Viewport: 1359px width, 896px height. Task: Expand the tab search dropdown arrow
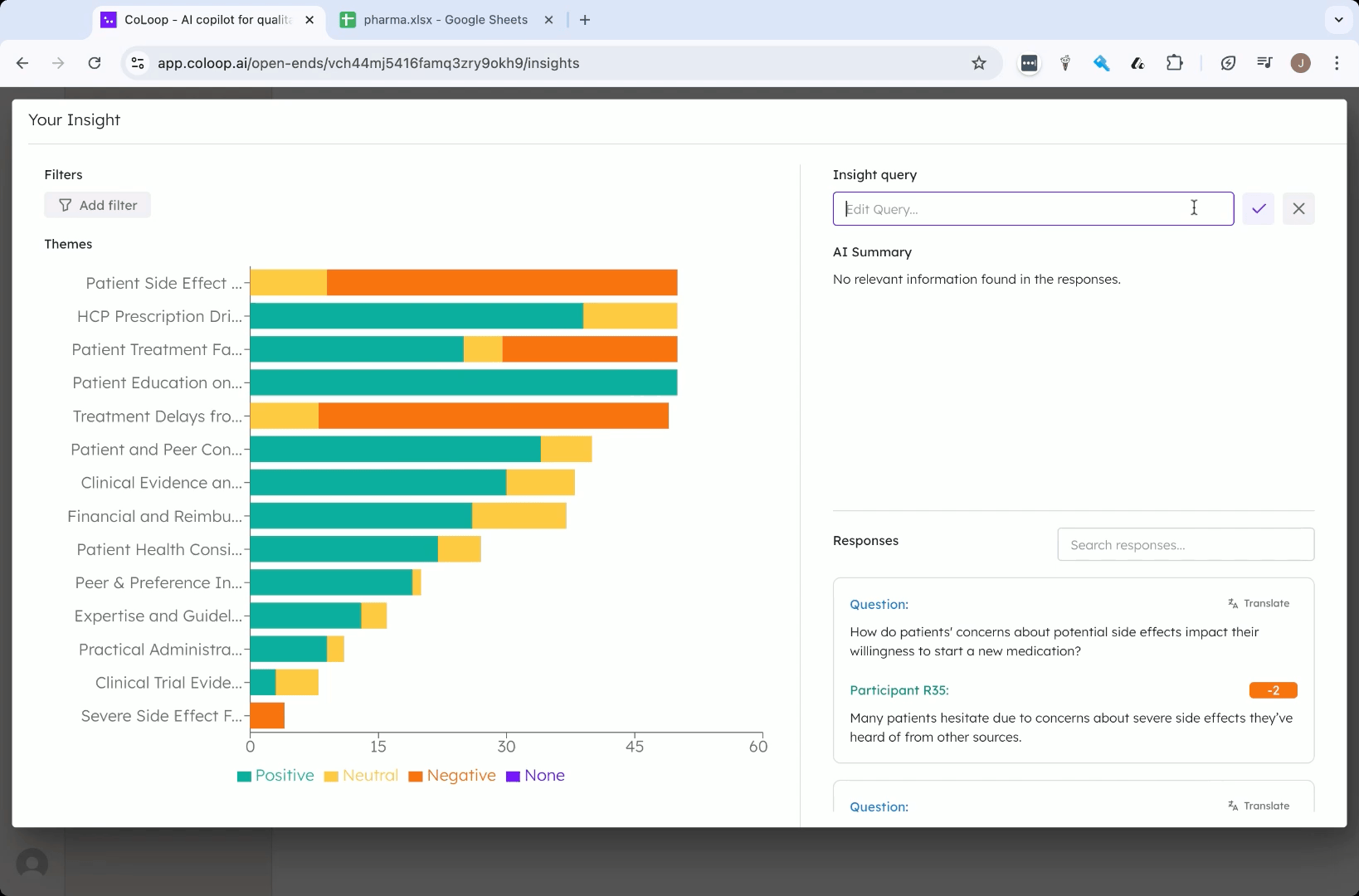(1338, 20)
